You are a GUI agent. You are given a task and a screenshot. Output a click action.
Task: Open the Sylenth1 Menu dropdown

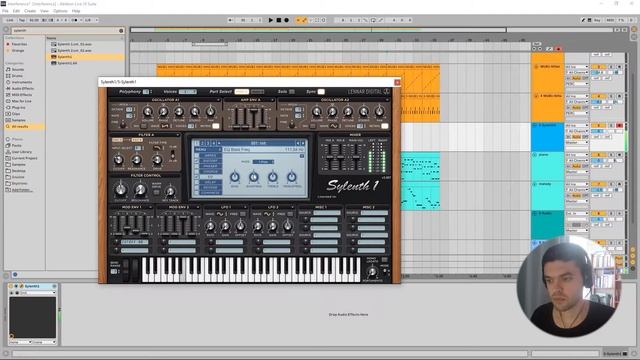point(208,150)
